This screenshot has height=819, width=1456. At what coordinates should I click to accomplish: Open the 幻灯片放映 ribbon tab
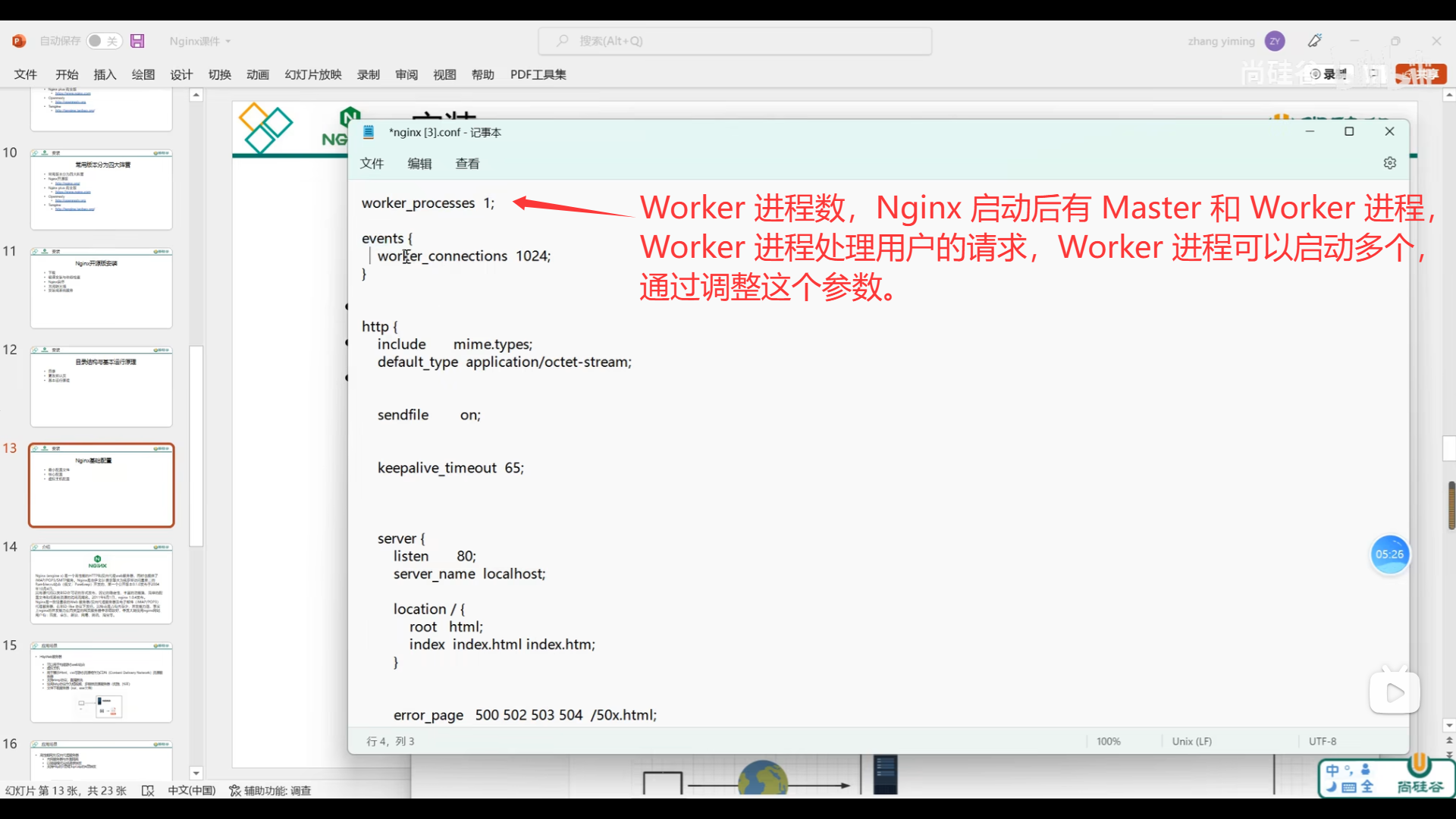312,74
